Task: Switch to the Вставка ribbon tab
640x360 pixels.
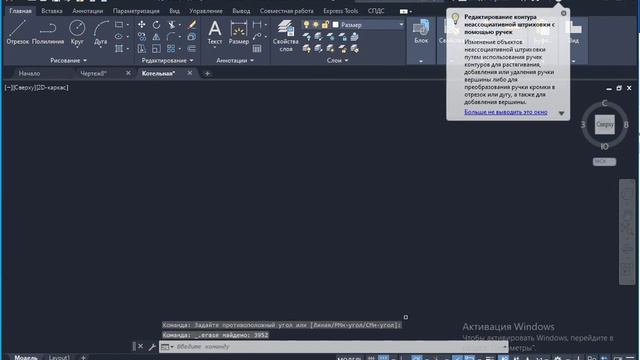Action: click(x=52, y=11)
